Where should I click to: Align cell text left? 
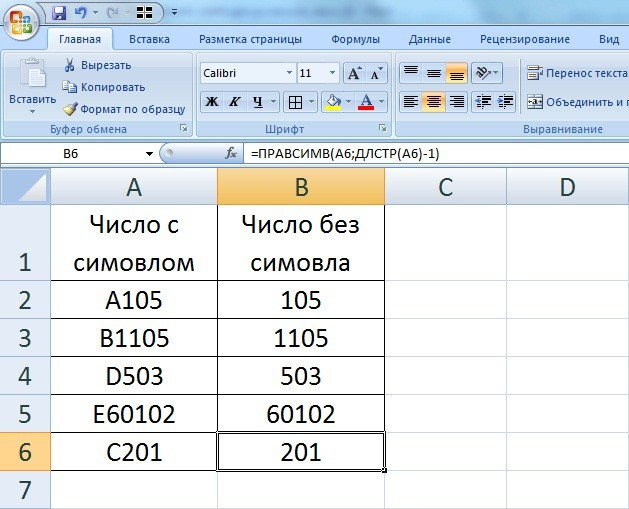tap(410, 102)
